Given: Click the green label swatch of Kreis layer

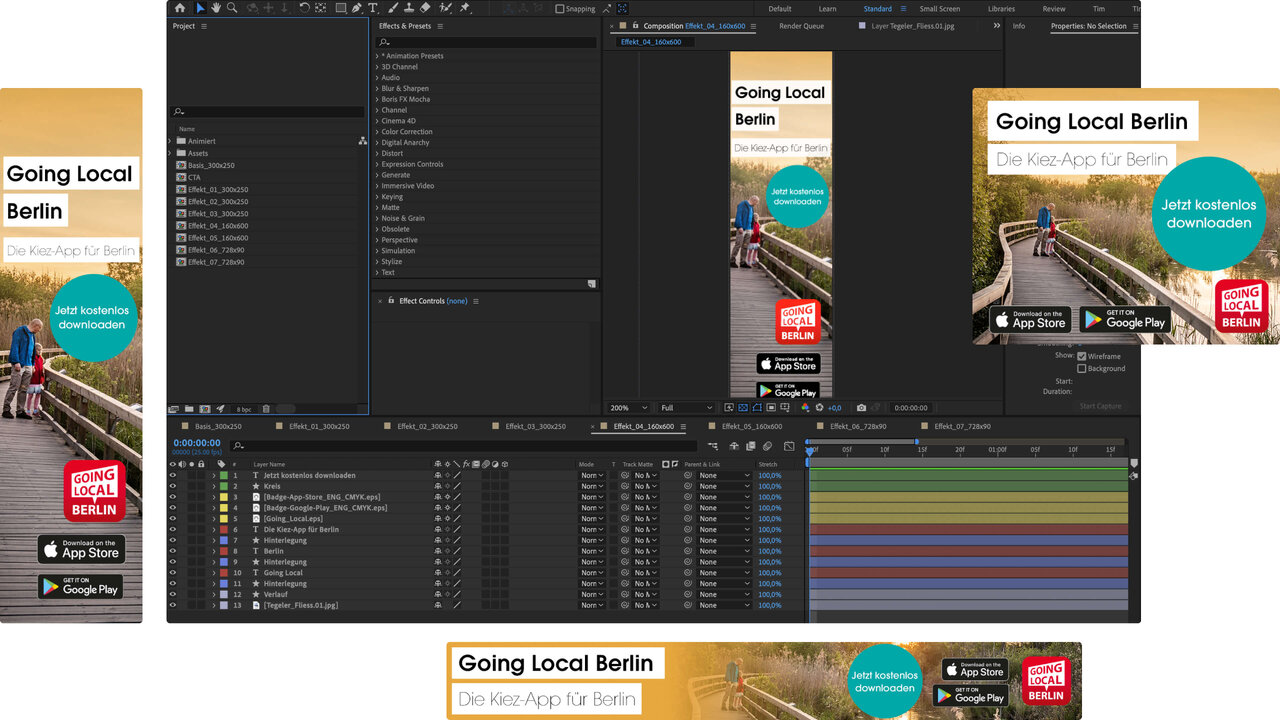Looking at the screenshot, I should click(224, 486).
